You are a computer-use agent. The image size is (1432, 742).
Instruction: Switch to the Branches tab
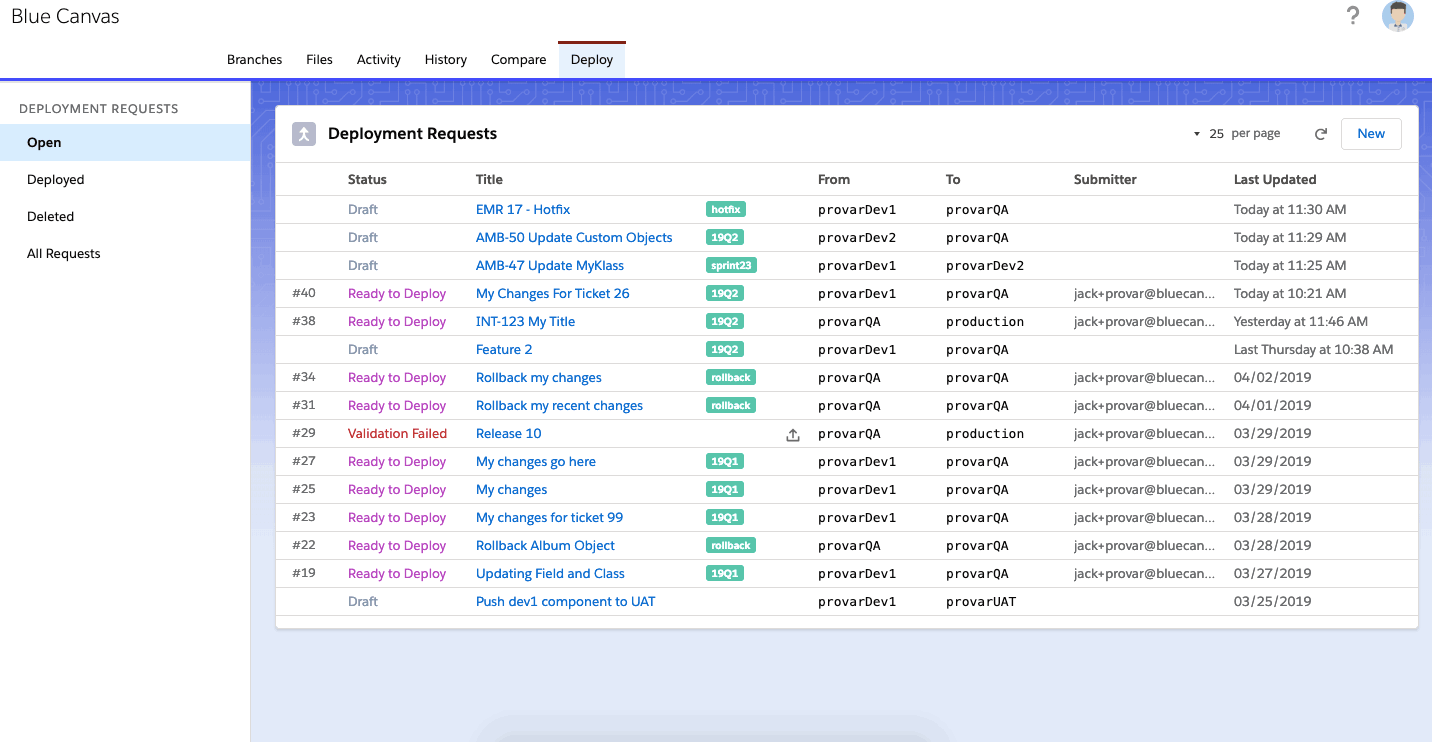255,60
